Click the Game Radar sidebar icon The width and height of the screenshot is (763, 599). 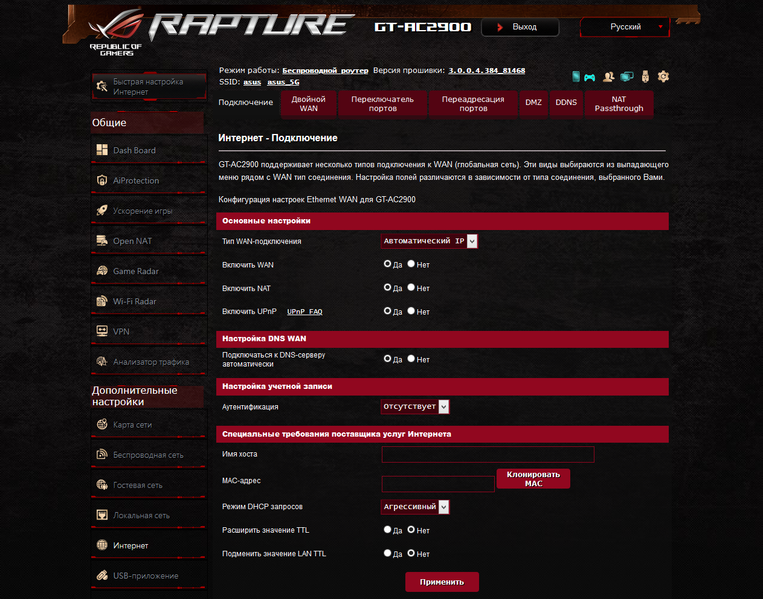coord(102,271)
